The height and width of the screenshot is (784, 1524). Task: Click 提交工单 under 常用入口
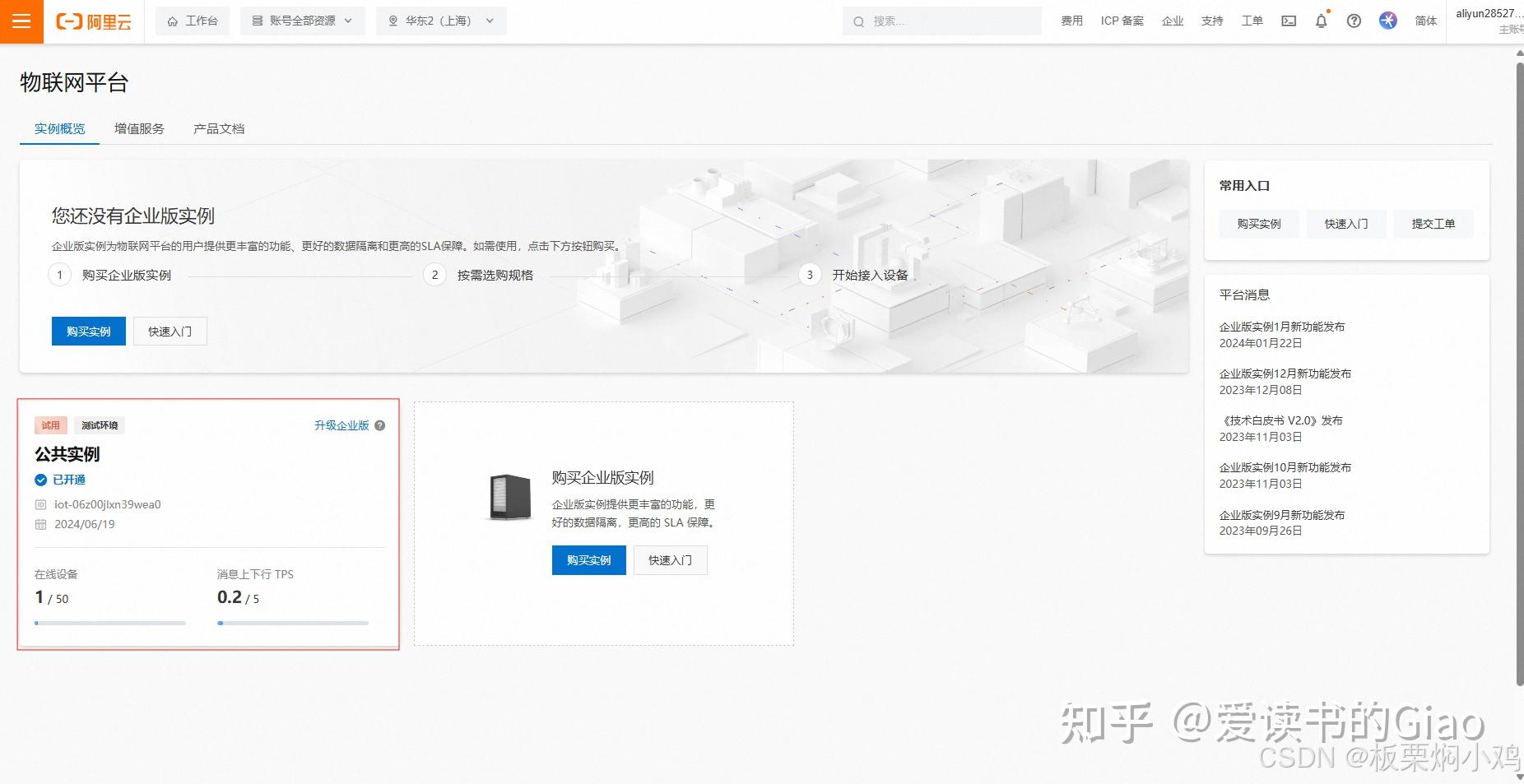(1433, 224)
